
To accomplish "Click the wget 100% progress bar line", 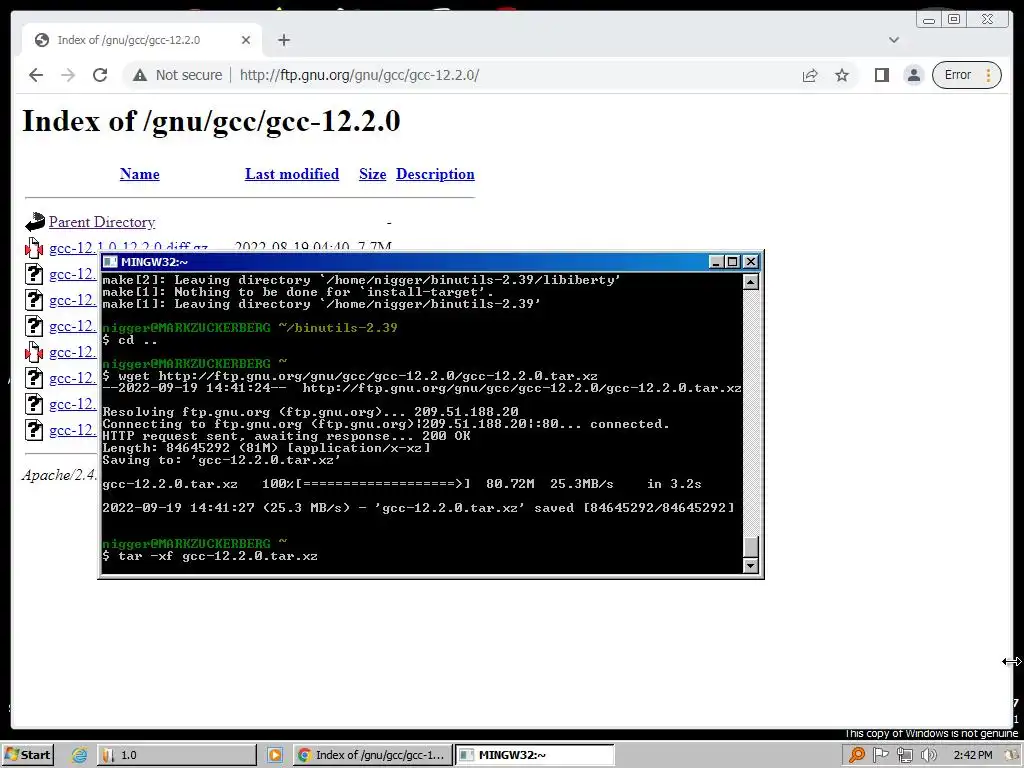I will pyautogui.click(x=402, y=484).
